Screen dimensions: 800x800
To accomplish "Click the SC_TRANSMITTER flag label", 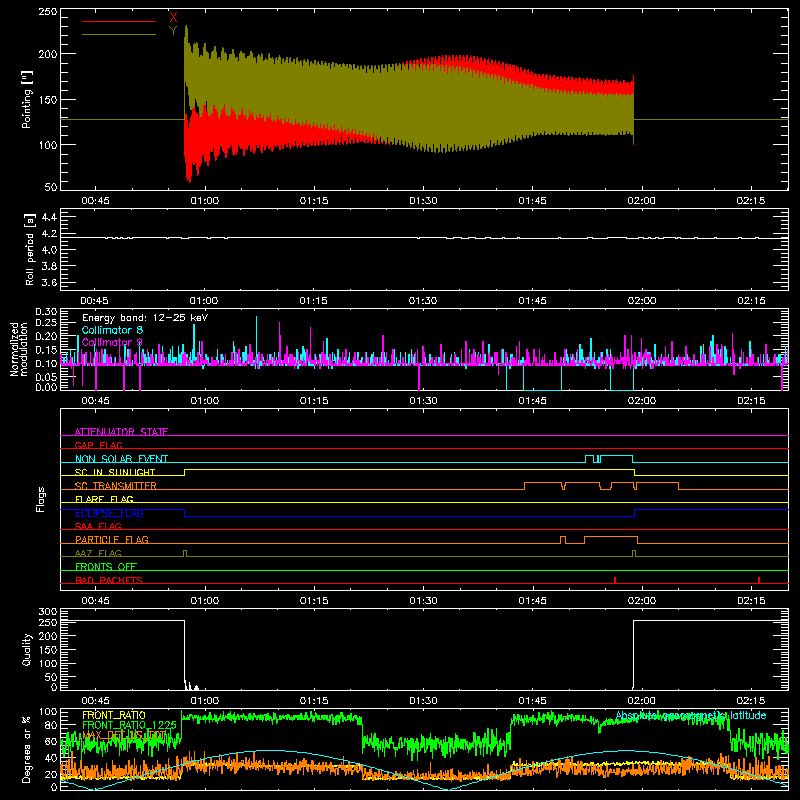I will [x=116, y=486].
